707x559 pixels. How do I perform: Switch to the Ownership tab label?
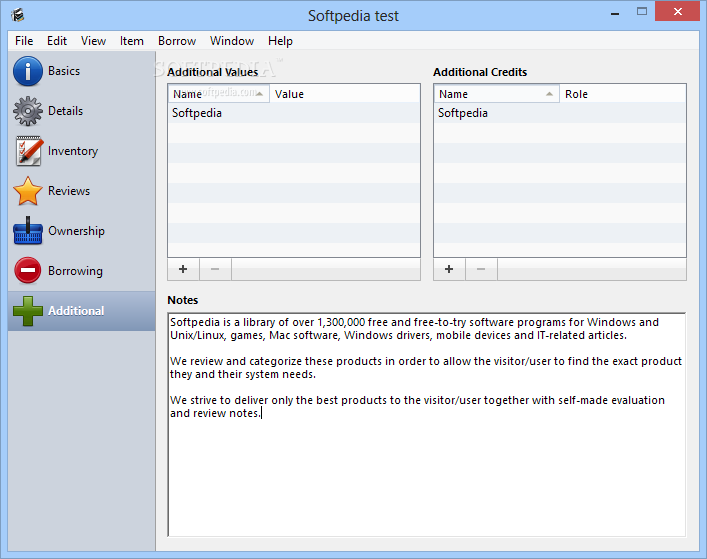pos(76,231)
